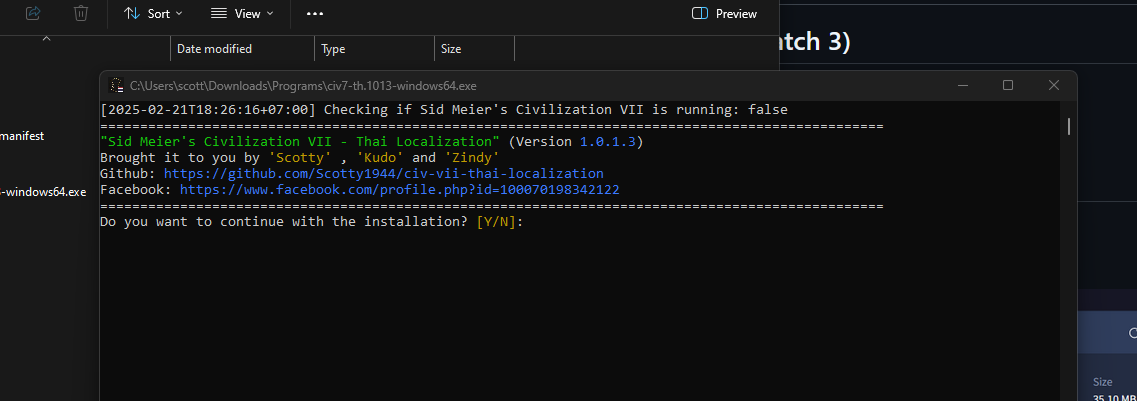Screen dimensions: 1137x401
Task: Click the 'Scotty' author name
Action: coord(300,158)
